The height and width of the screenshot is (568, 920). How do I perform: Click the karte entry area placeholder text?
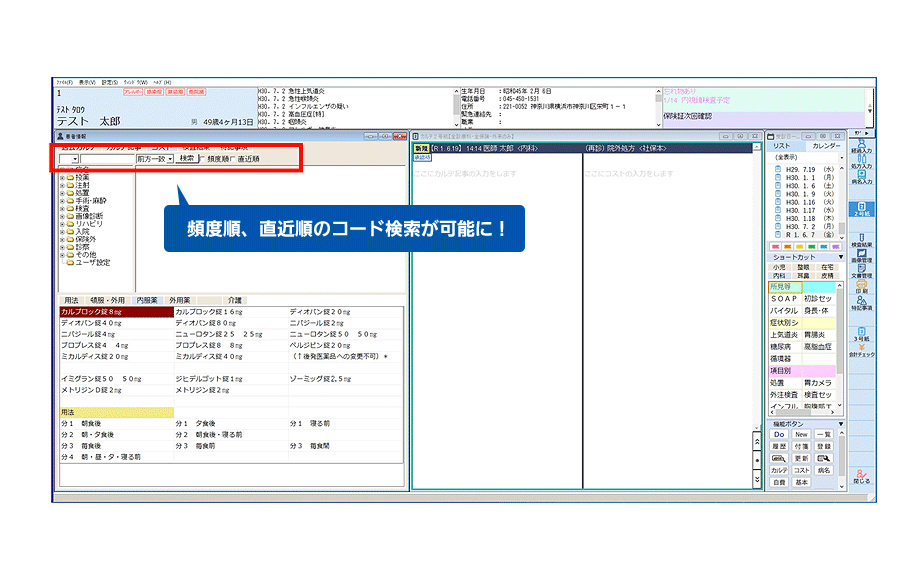(465, 174)
